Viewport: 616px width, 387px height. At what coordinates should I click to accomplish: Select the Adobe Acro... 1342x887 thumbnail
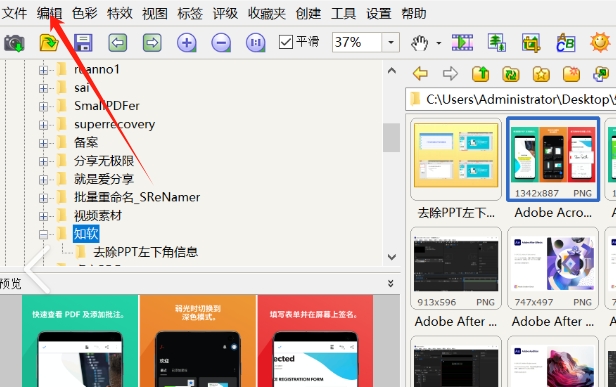pyautogui.click(x=553, y=159)
